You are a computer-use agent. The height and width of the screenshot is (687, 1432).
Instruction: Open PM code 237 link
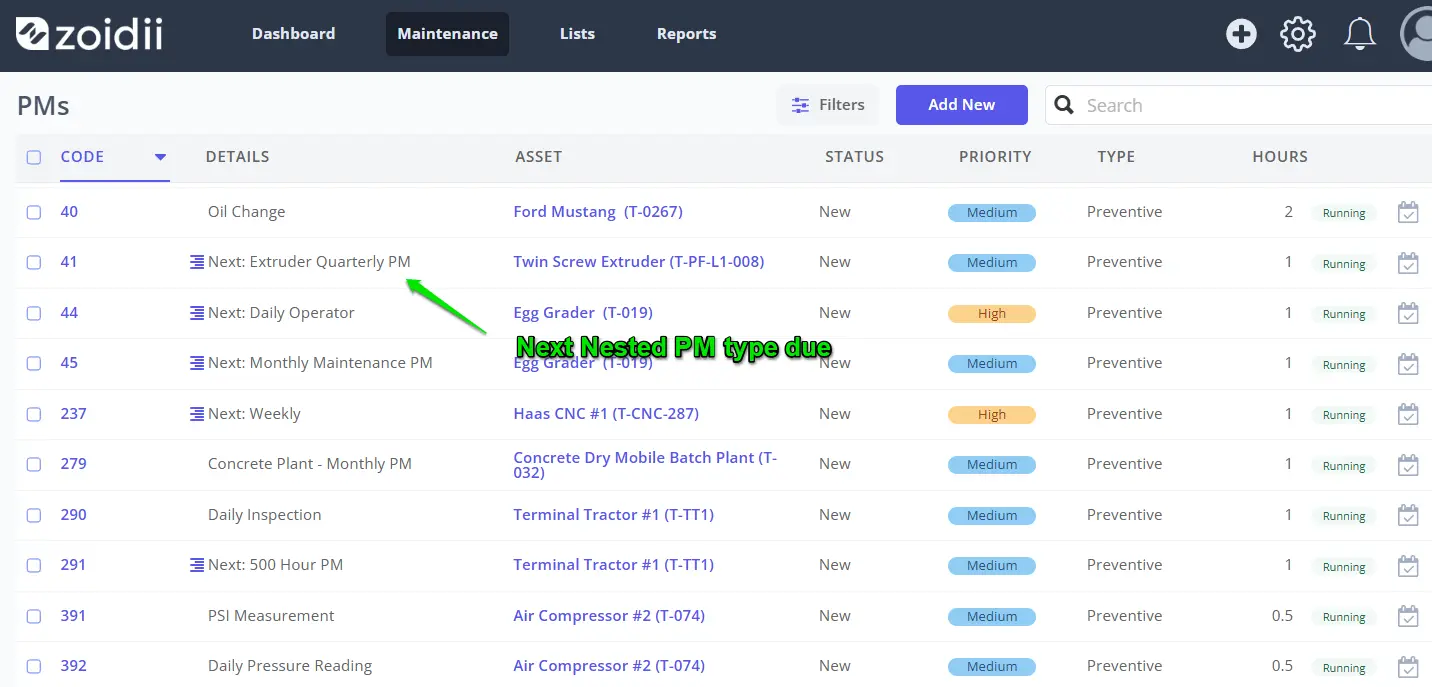pos(73,414)
